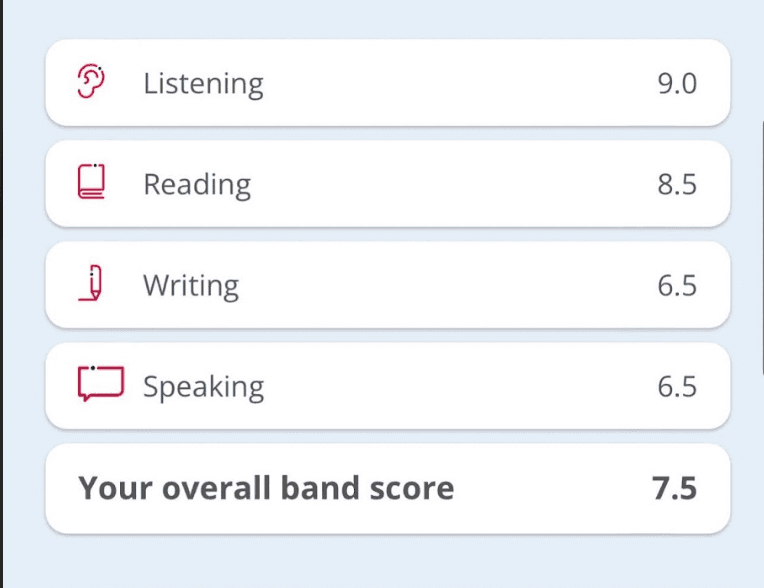Click the 8.5 Reading score
The width and height of the screenshot is (764, 588).
click(677, 184)
